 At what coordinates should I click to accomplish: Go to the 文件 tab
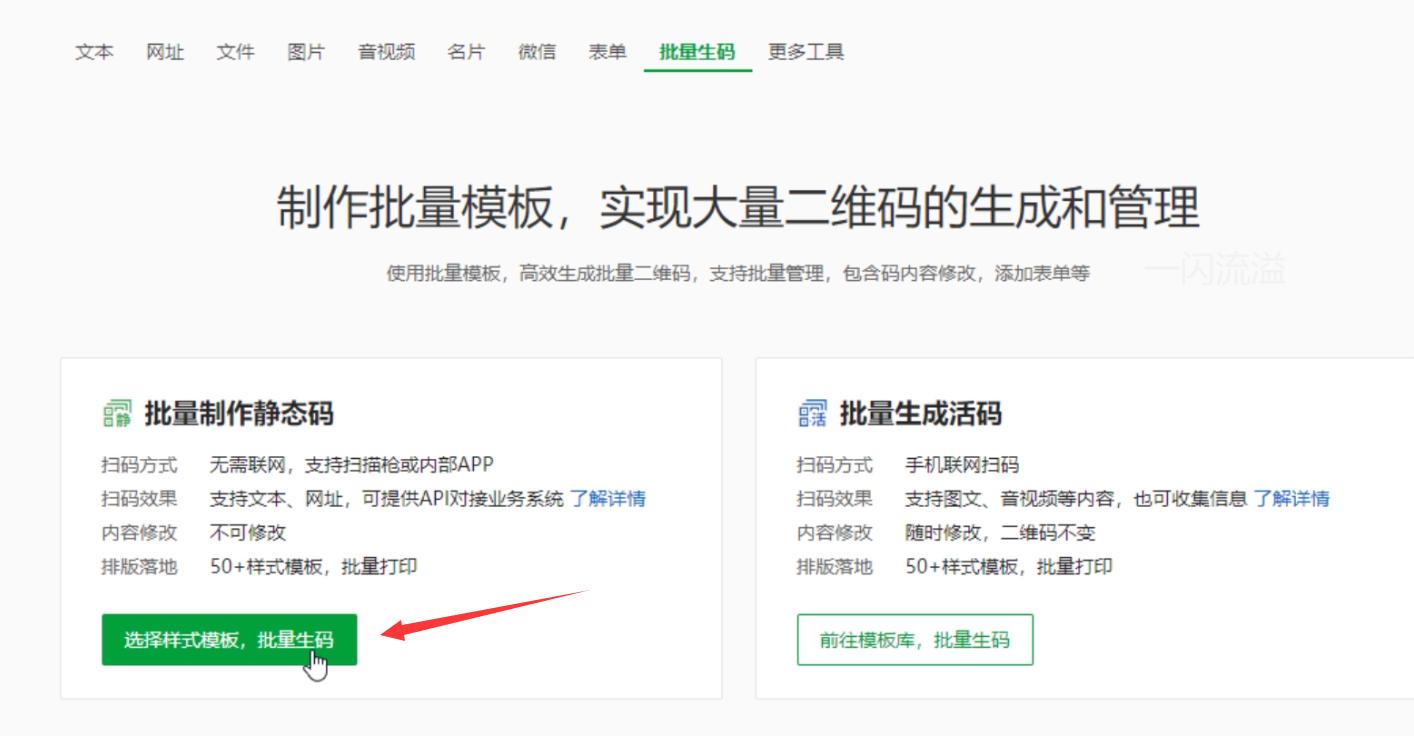[x=235, y=51]
